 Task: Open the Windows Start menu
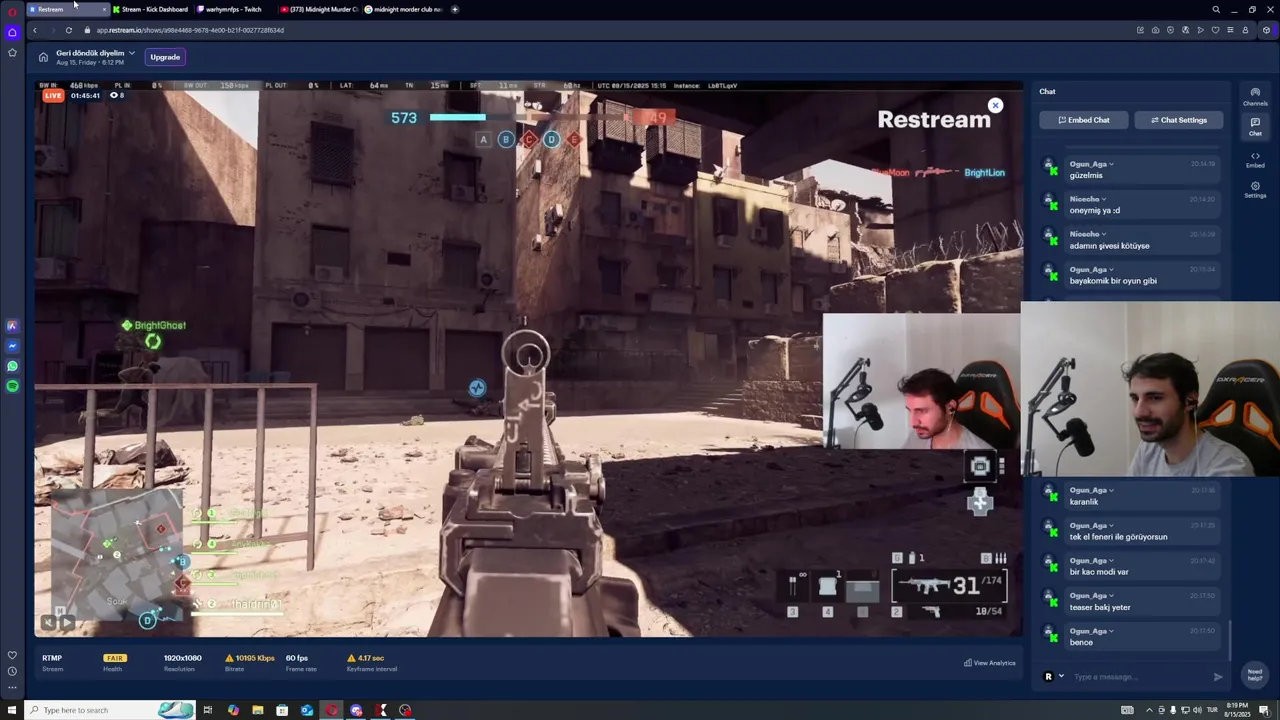(12, 710)
